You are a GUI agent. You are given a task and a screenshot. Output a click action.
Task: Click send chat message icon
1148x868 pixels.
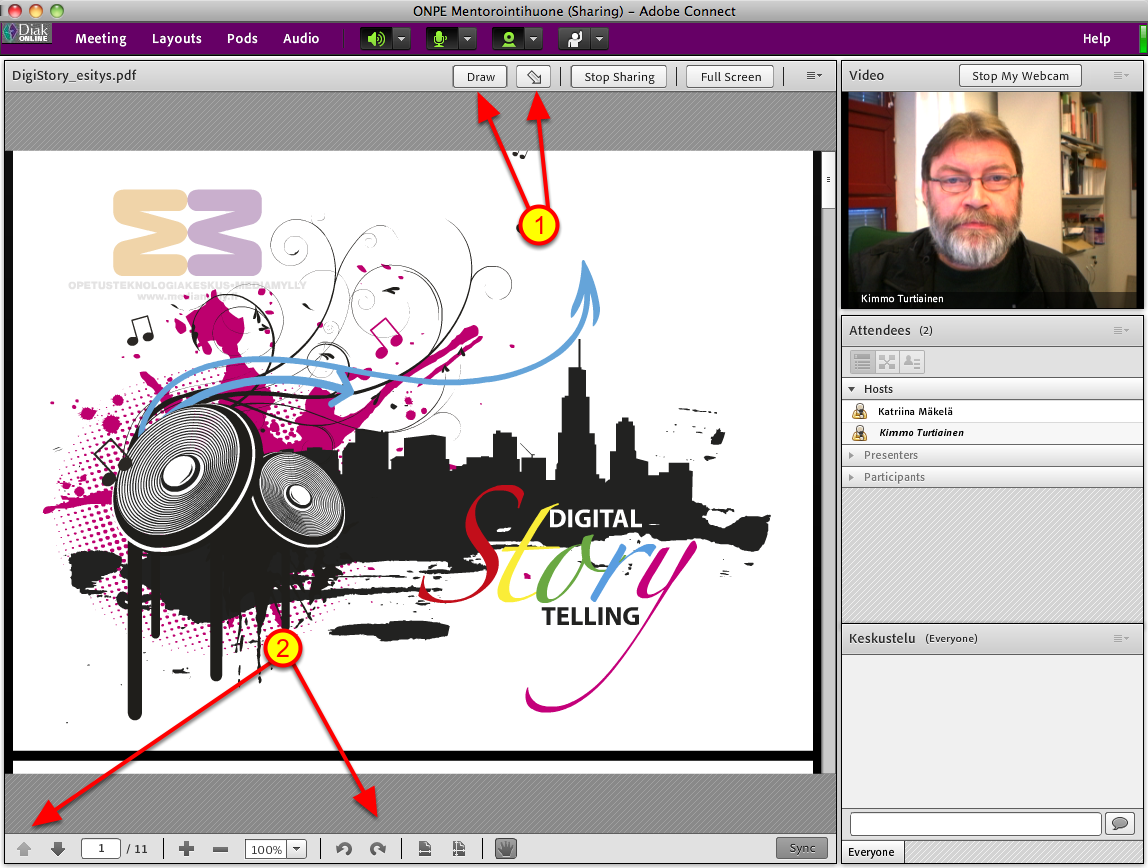[x=1119, y=823]
